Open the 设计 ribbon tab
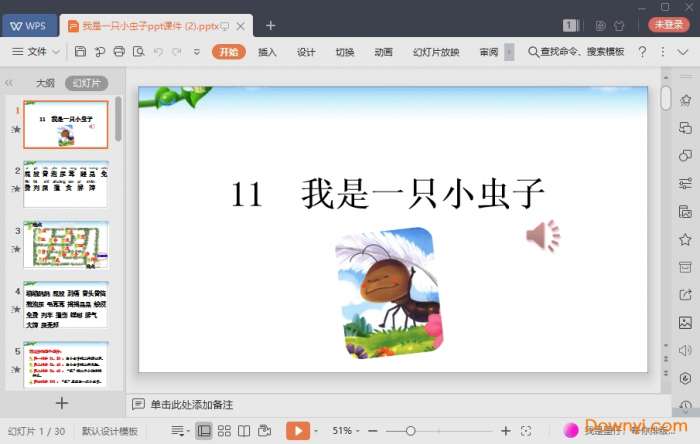This screenshot has height=444, width=700. (x=306, y=52)
